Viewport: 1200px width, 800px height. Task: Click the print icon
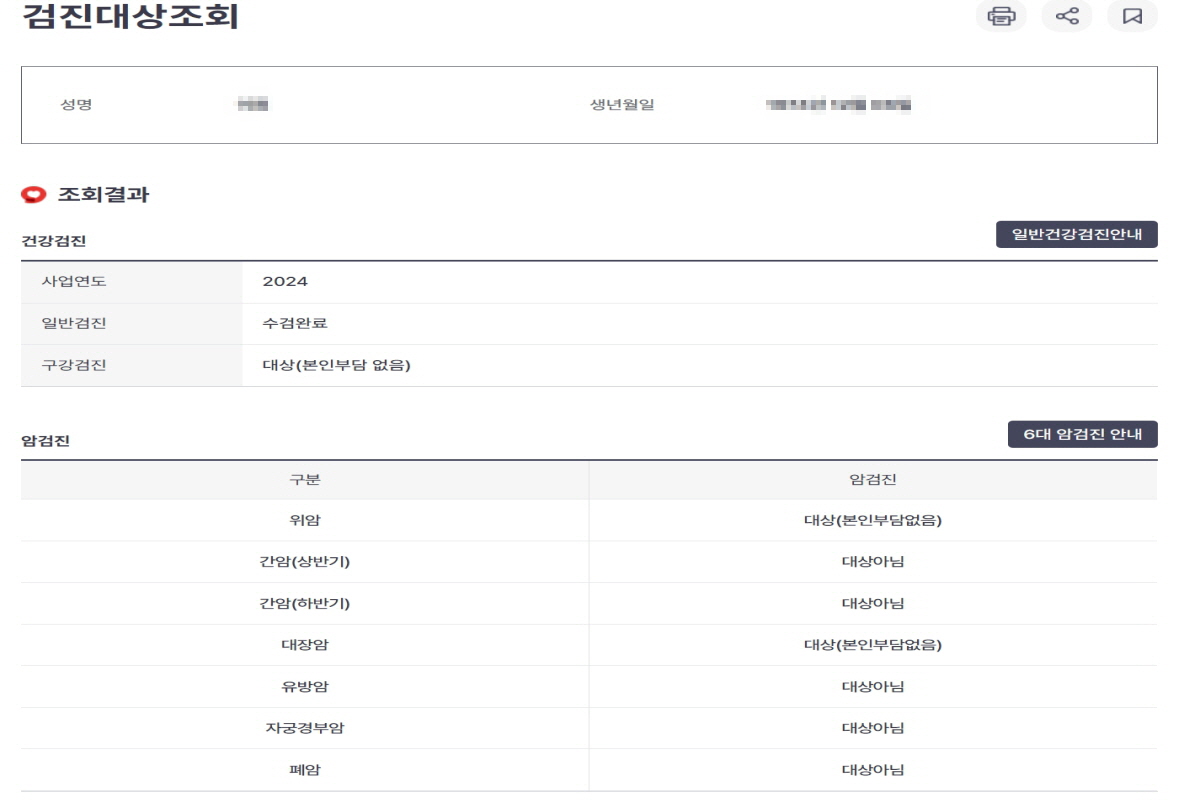1000,17
